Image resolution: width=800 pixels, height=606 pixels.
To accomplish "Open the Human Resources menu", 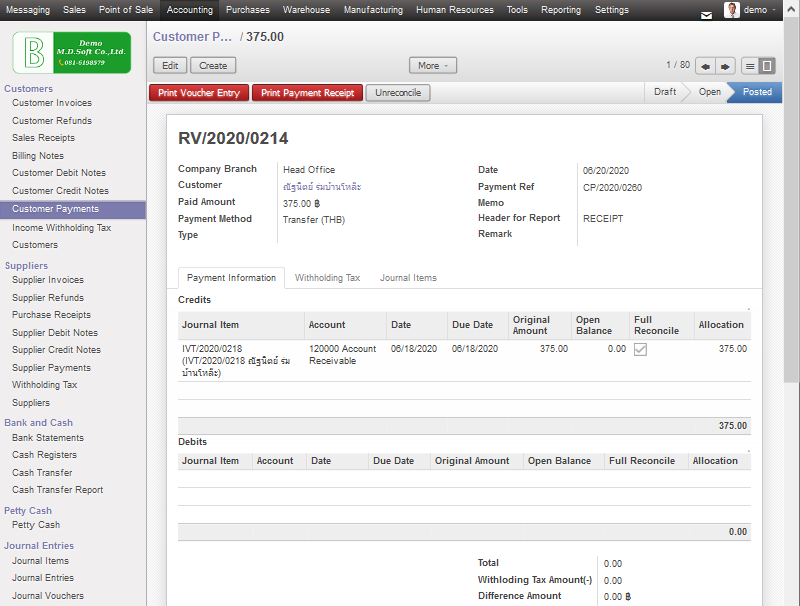I will [455, 10].
